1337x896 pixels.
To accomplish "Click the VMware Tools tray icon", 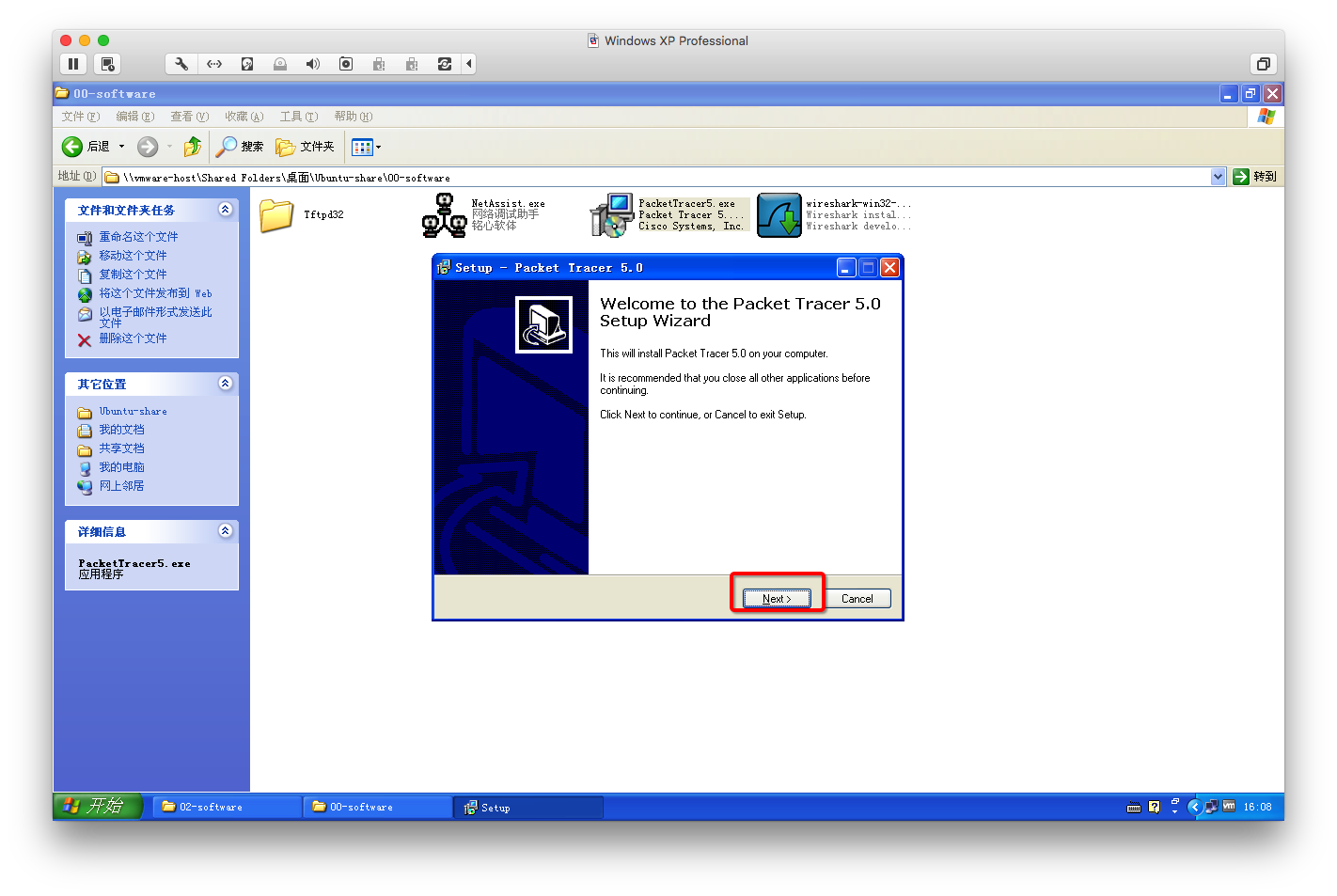I will 1228,807.
